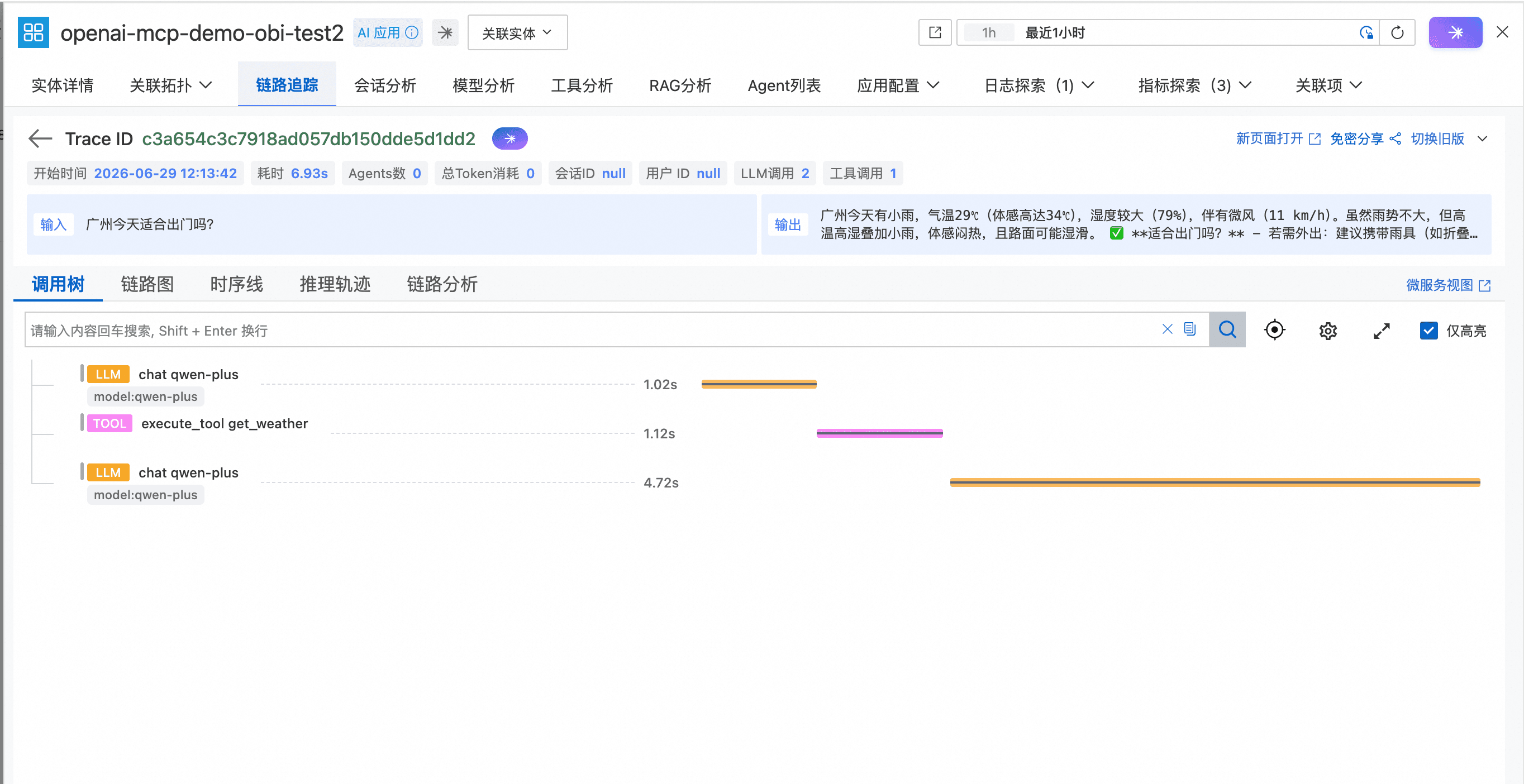Expand 关联拓扑 dropdown menu

tap(170, 85)
